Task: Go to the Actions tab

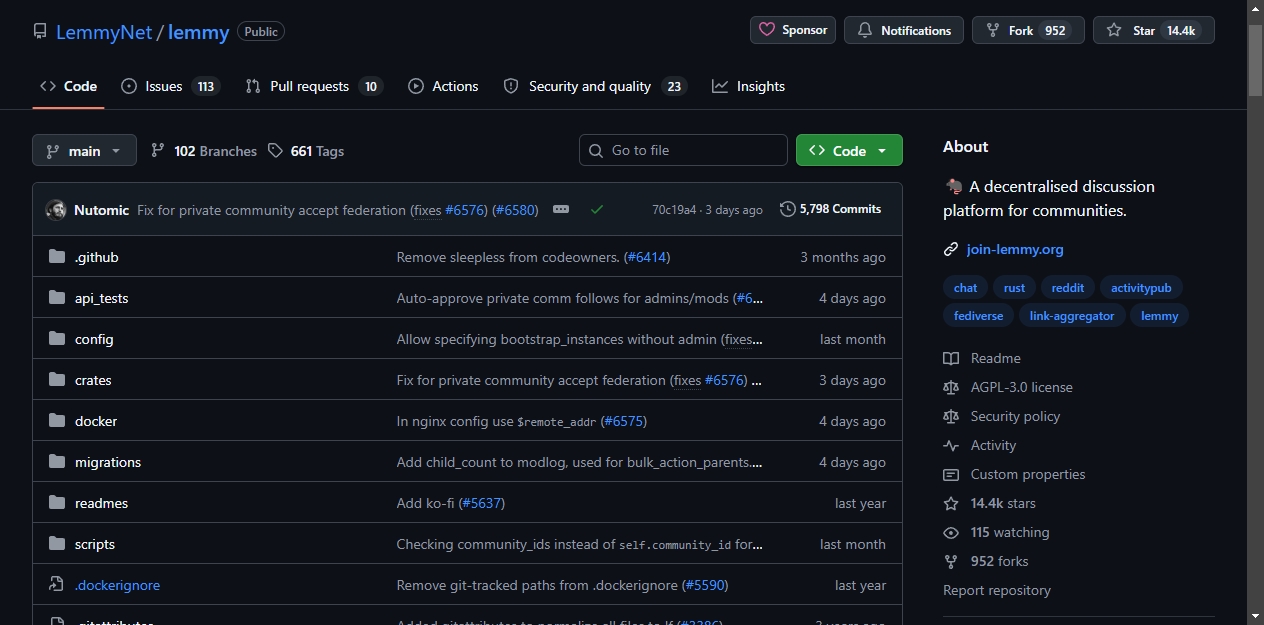Action: click(443, 86)
